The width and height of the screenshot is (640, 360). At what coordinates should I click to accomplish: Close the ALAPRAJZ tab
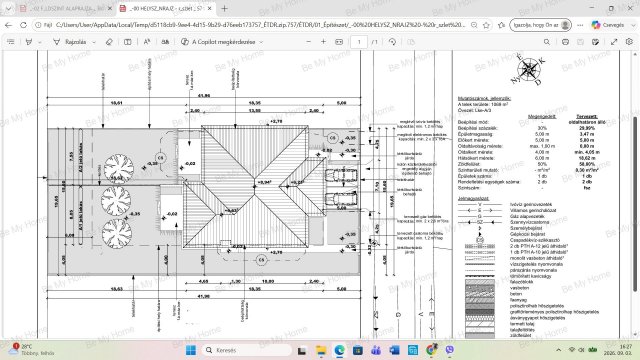[x=109, y=8]
